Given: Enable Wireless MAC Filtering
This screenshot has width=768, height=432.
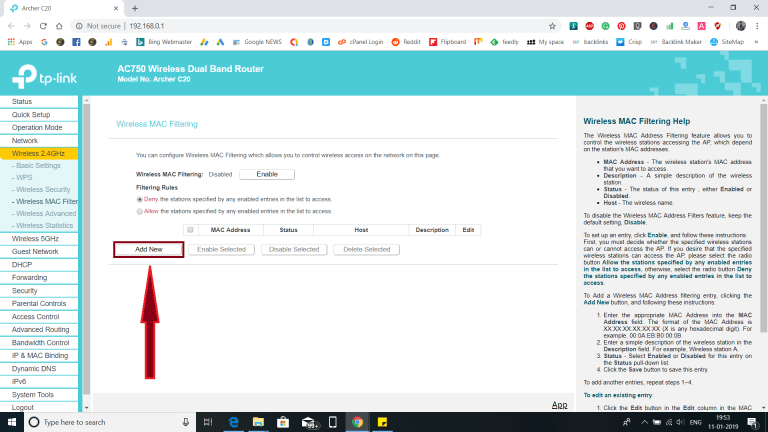Looking at the screenshot, I should (267, 174).
